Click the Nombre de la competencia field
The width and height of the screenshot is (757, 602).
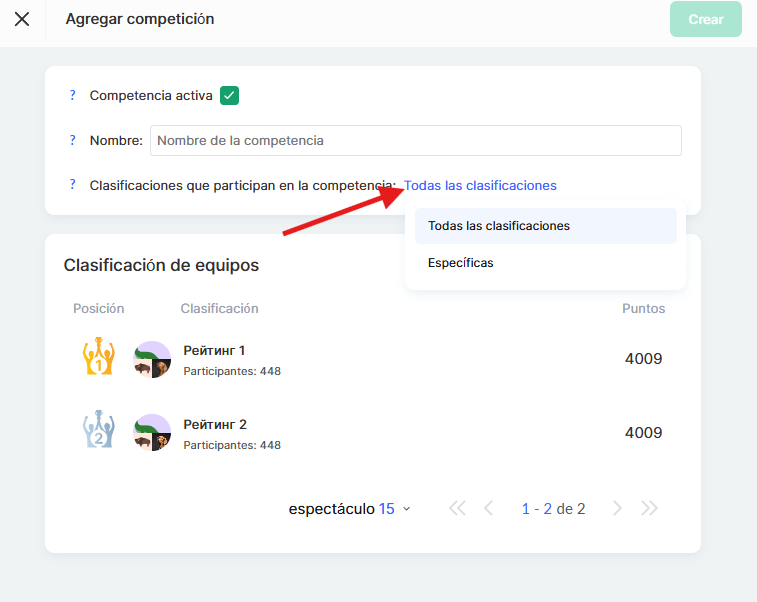pos(415,141)
